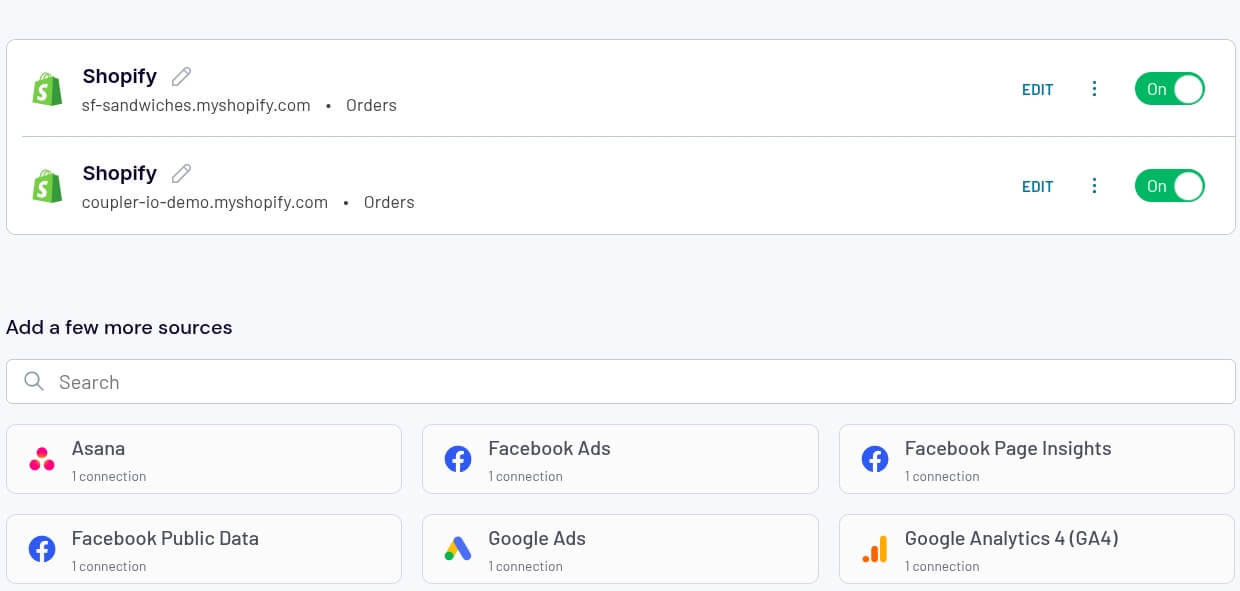This screenshot has width=1240, height=591.
Task: Select the Google Ads source card
Action: tap(620, 549)
